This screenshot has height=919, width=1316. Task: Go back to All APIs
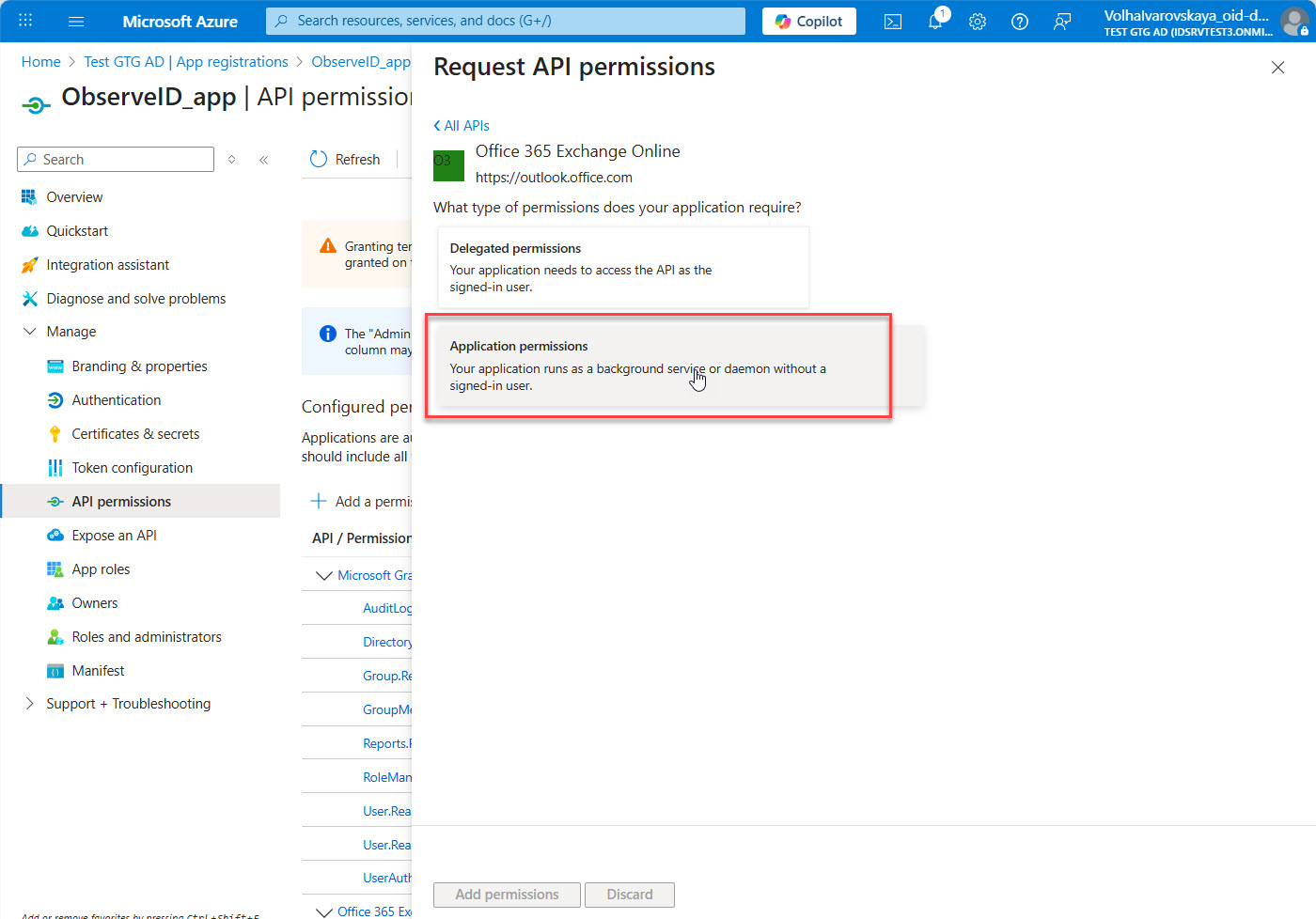tap(462, 126)
